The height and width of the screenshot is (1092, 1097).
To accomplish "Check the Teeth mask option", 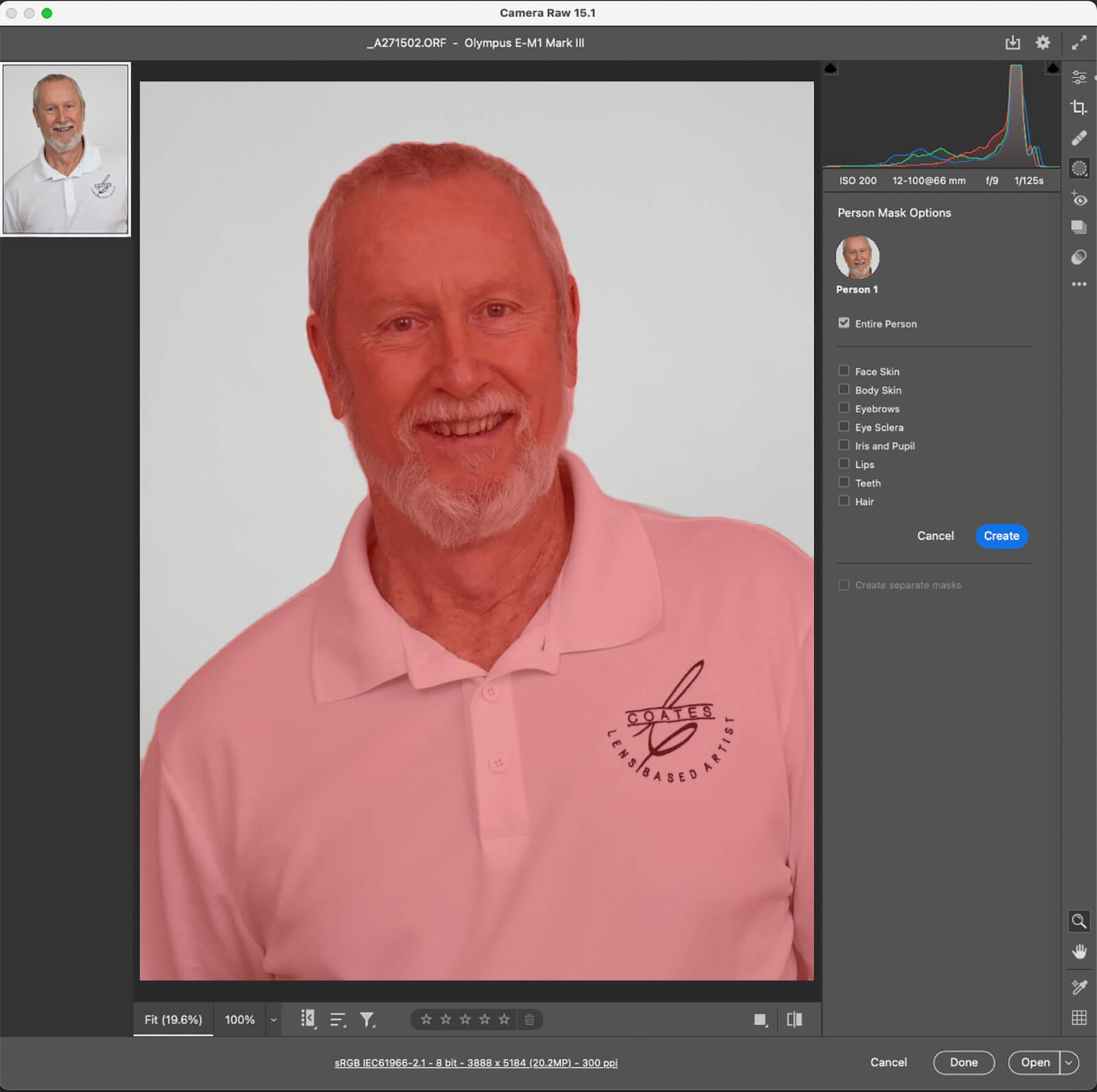I will click(843, 483).
